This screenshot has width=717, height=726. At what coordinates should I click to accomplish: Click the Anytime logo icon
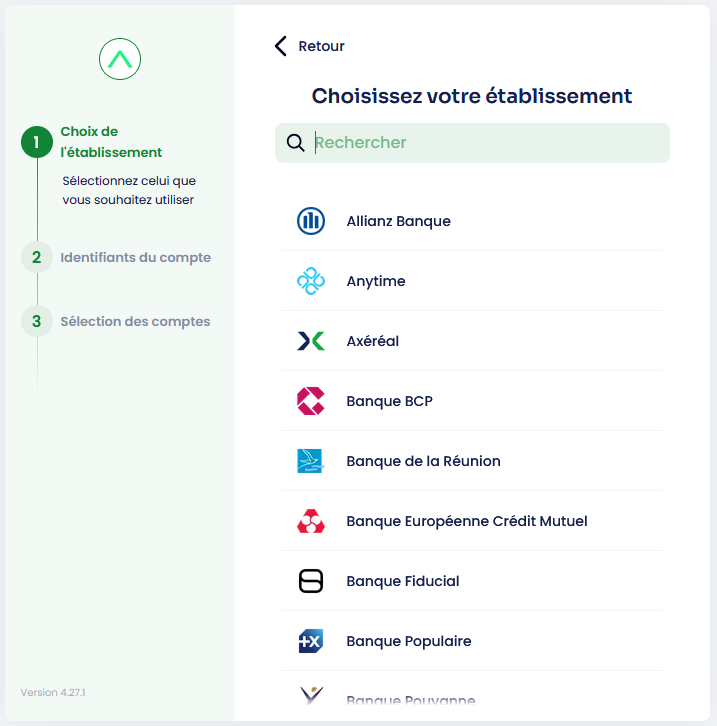[x=311, y=281]
